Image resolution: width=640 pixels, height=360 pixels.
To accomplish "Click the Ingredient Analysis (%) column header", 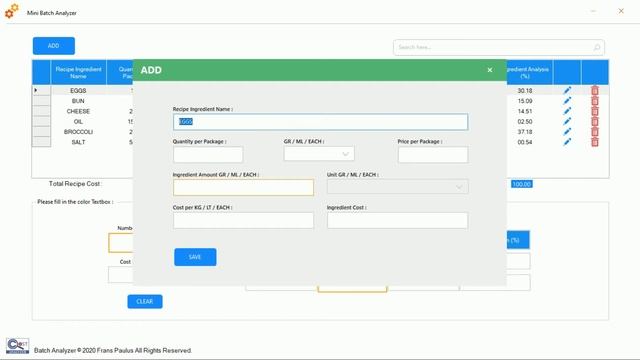I will pos(529,72).
